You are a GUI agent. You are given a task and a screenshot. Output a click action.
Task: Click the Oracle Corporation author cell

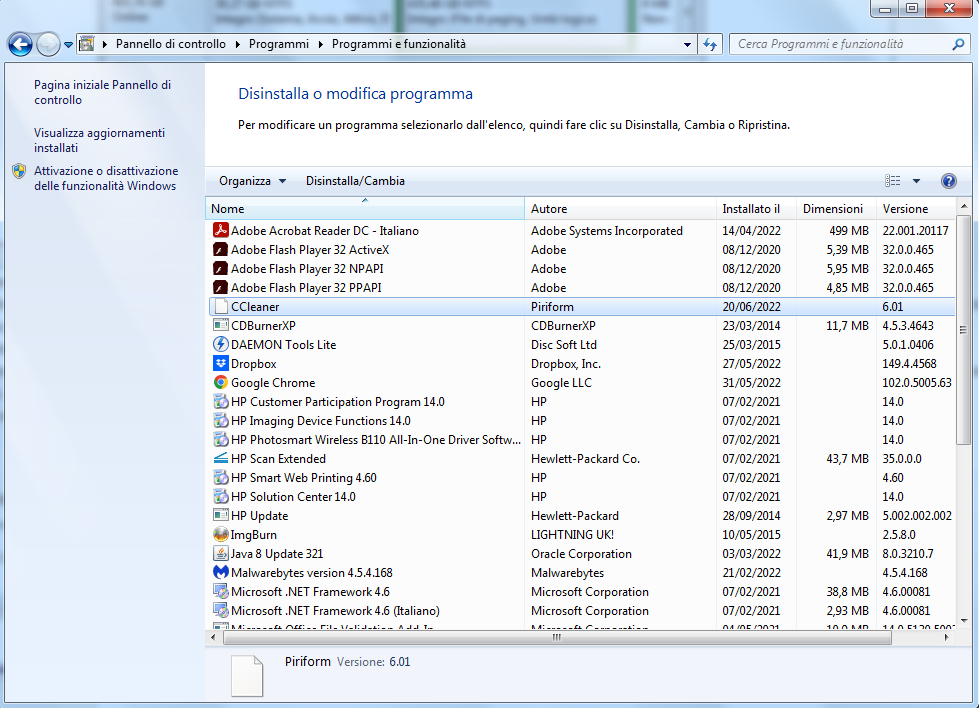[x=581, y=554]
